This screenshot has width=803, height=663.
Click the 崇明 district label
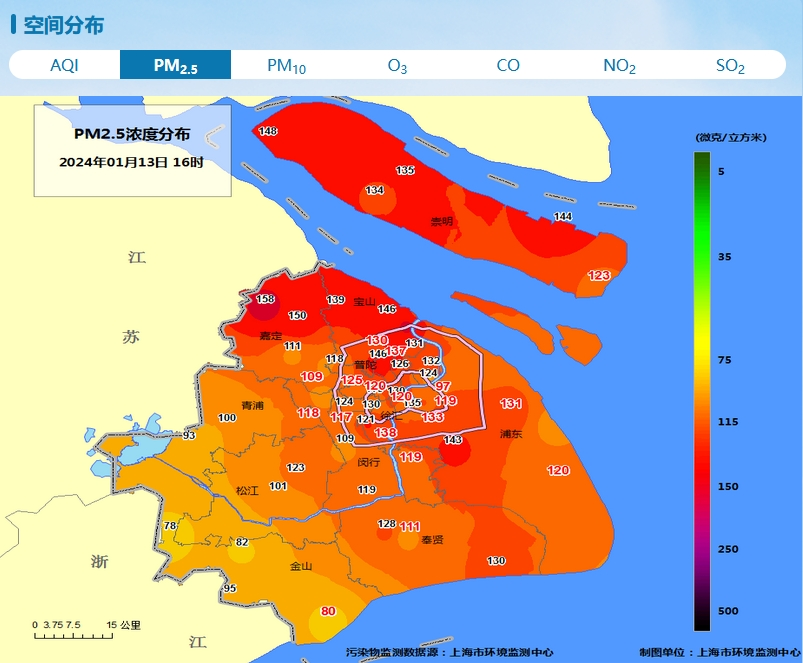[441, 221]
